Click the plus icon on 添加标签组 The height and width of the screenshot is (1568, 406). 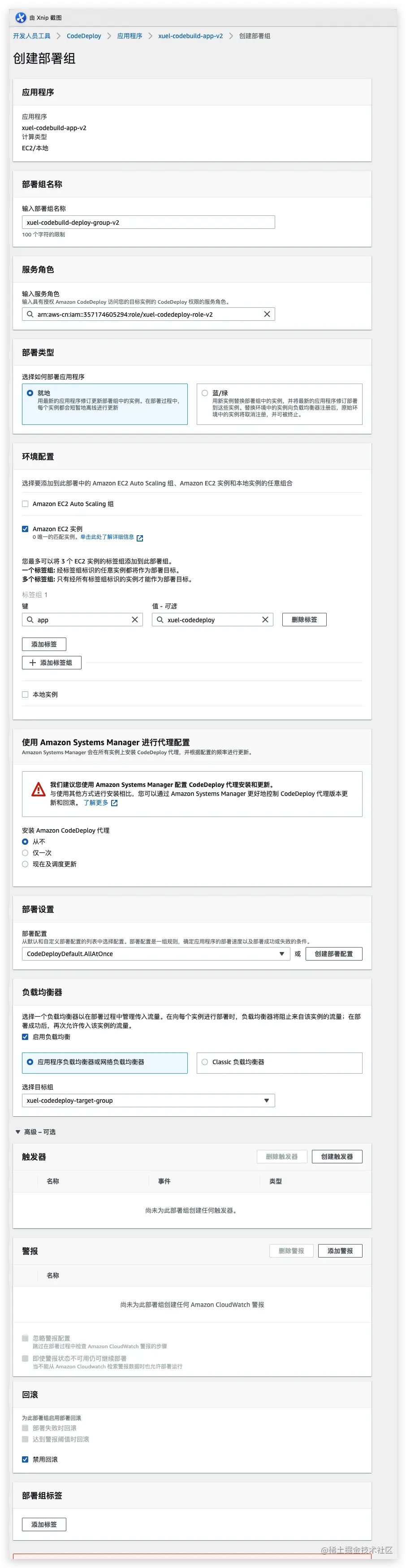33,662
